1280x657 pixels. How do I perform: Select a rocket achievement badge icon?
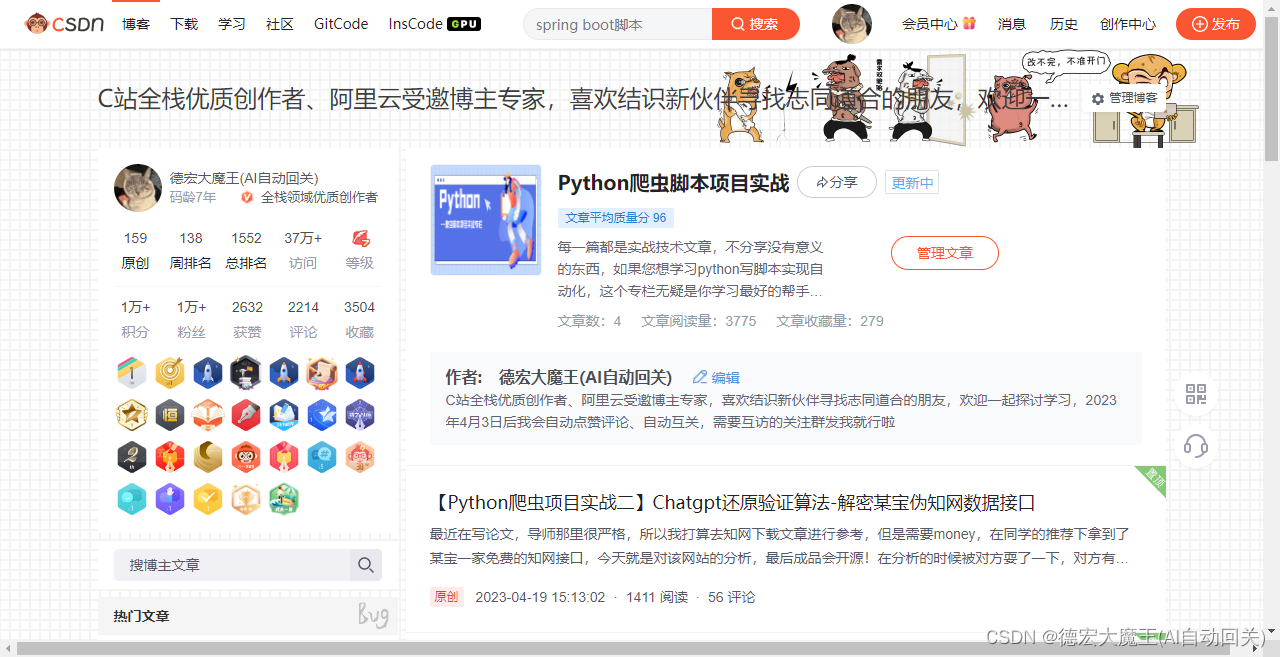(x=207, y=373)
